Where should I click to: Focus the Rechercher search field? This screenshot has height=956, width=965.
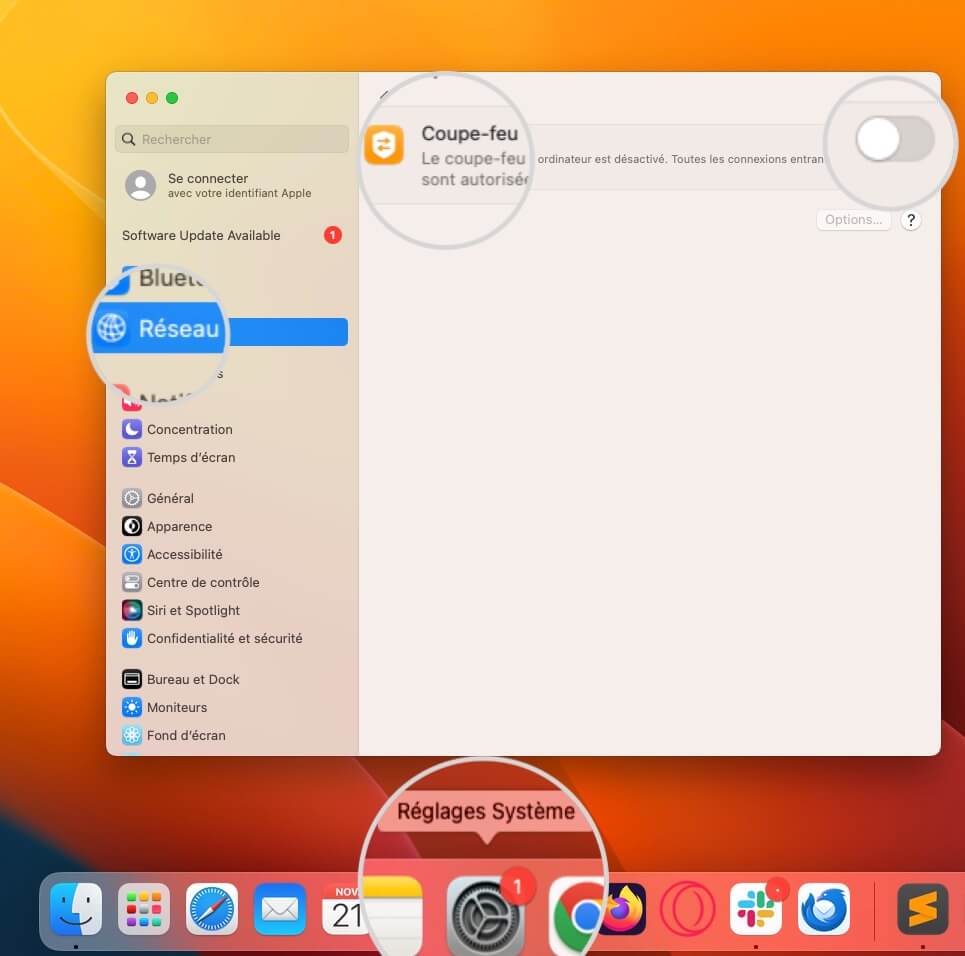[x=231, y=139]
